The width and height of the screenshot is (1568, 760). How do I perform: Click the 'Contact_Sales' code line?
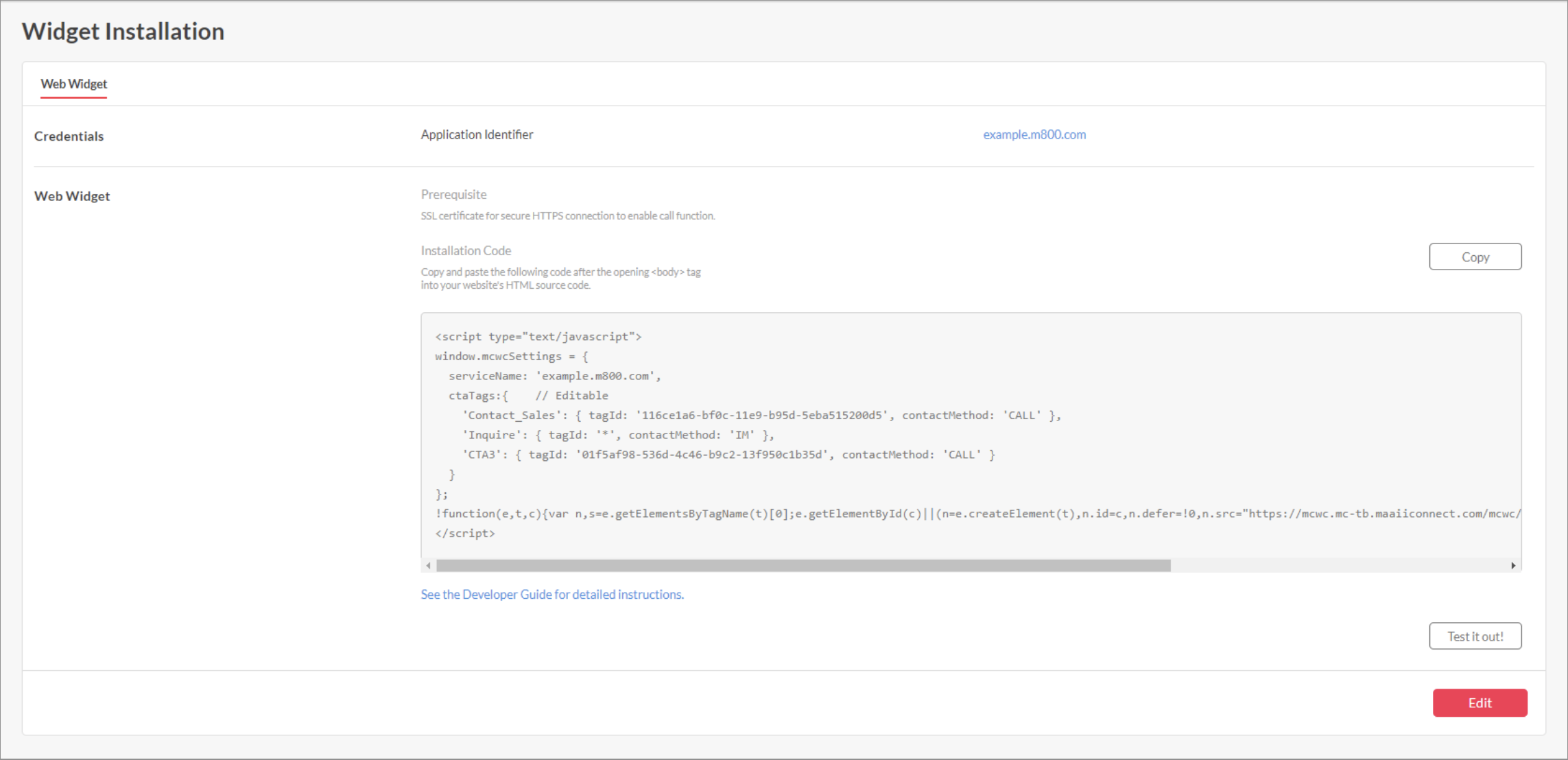click(x=762, y=415)
